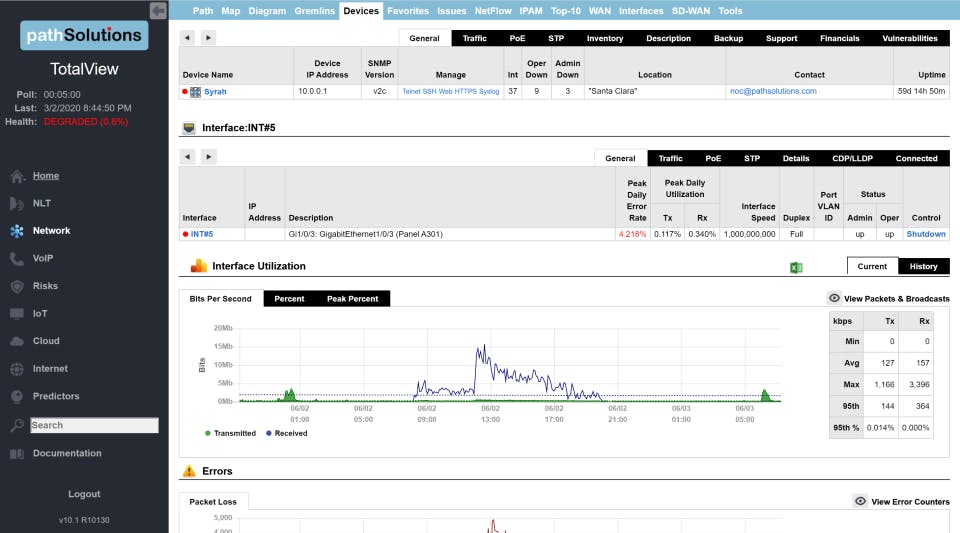Go to previous interface arrow

click(x=187, y=157)
